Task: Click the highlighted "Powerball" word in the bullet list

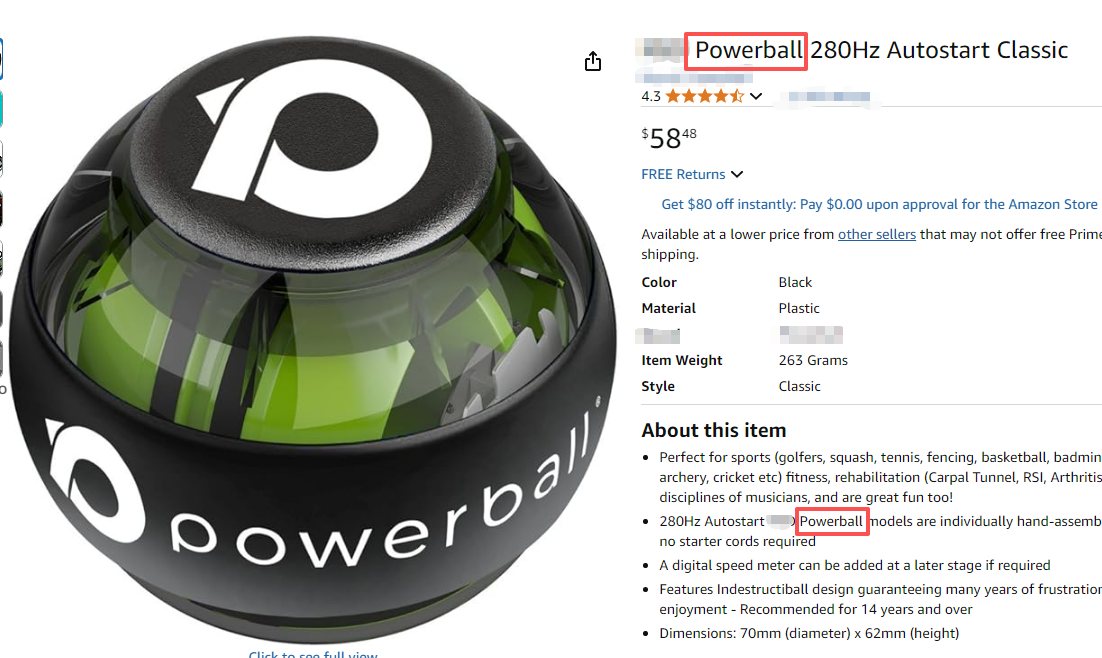Action: point(831,522)
